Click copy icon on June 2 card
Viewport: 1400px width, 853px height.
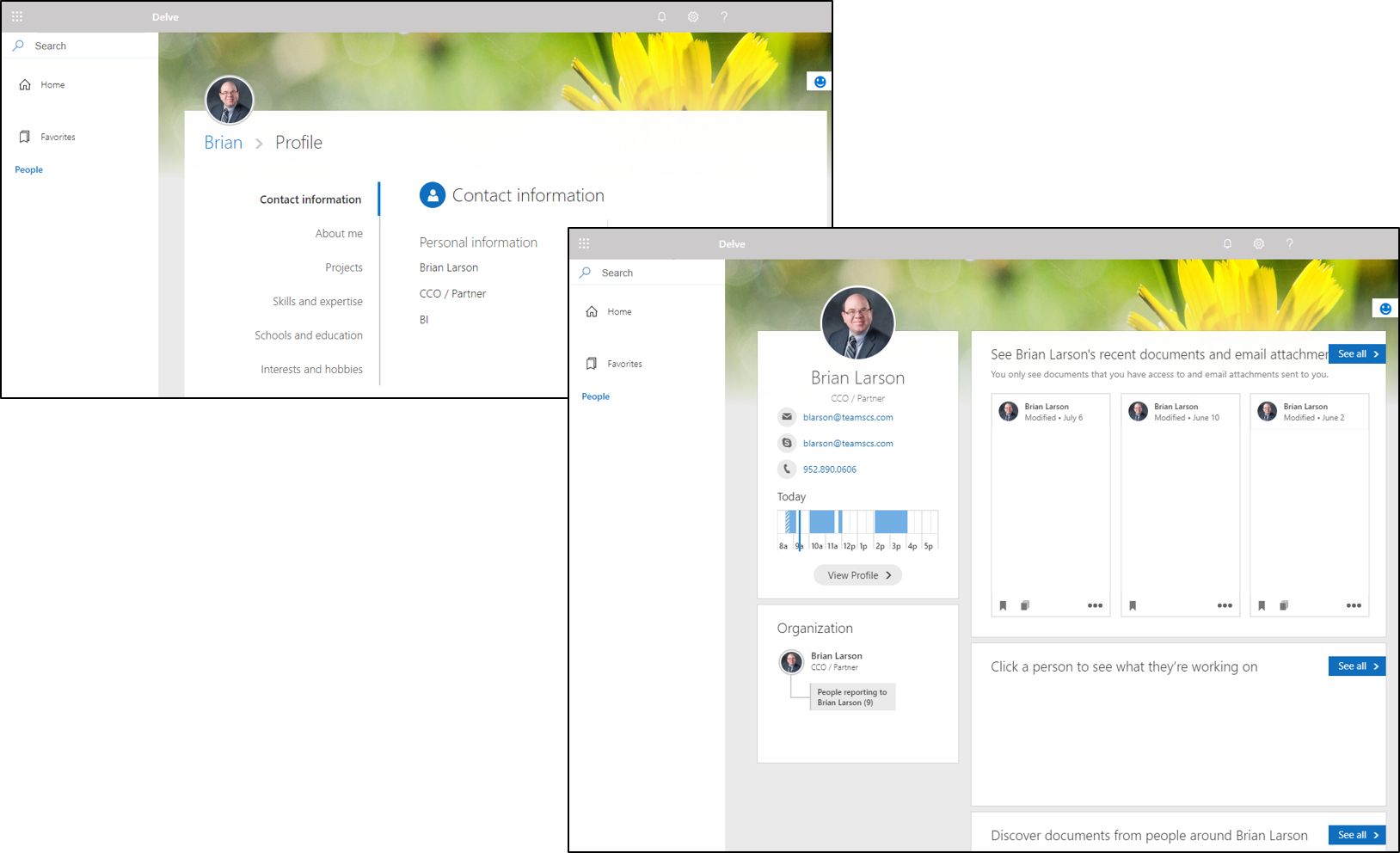coord(1284,605)
